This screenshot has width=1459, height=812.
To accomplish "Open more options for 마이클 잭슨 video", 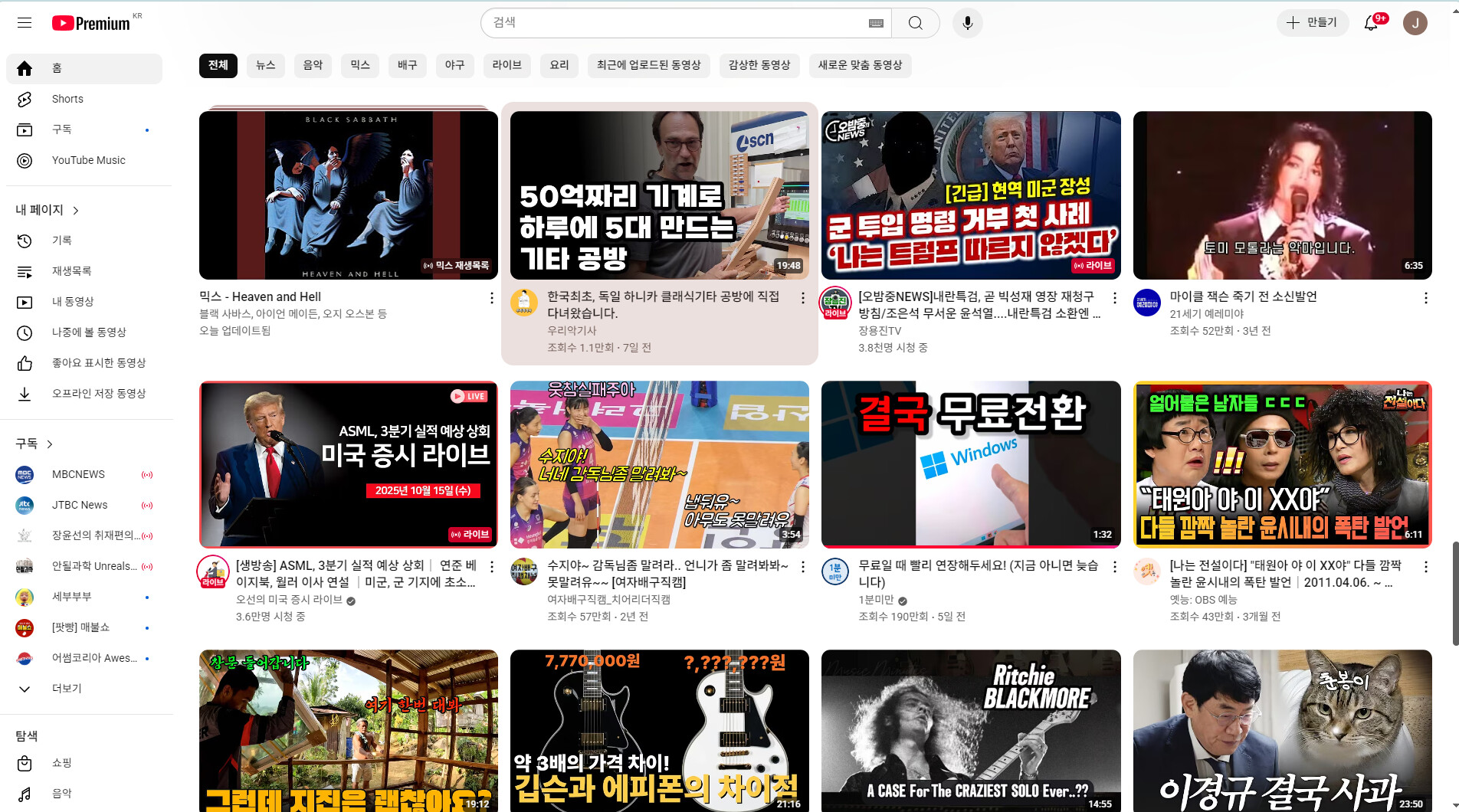I will coord(1425,297).
